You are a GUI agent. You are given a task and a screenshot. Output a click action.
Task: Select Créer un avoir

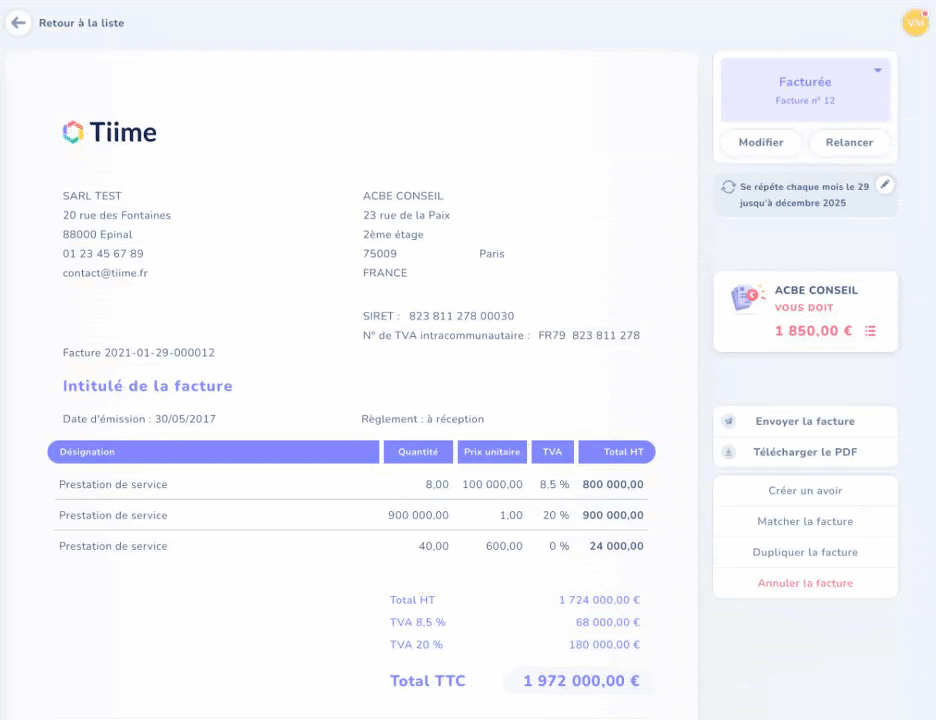click(x=805, y=491)
